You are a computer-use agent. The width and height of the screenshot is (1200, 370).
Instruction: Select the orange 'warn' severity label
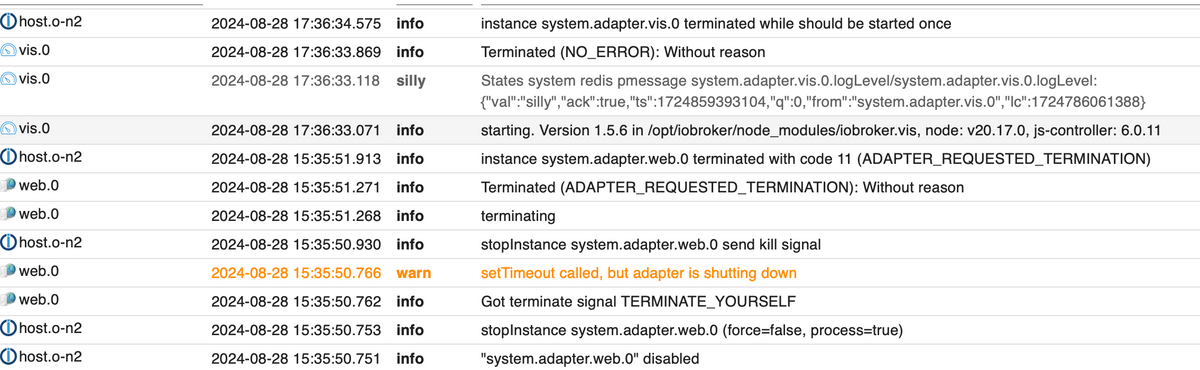(414, 272)
